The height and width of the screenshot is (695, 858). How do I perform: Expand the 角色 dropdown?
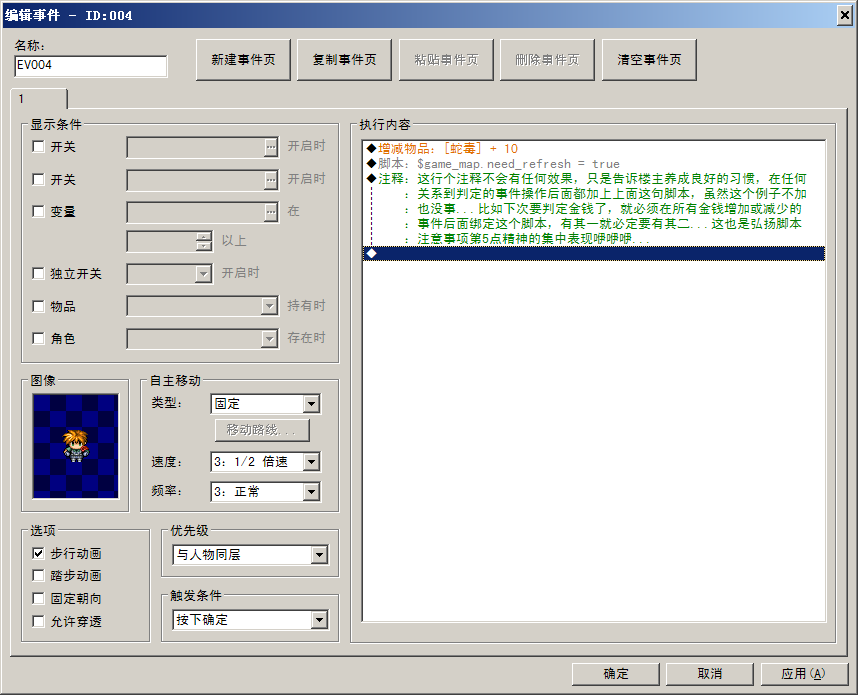pyautogui.click(x=269, y=339)
